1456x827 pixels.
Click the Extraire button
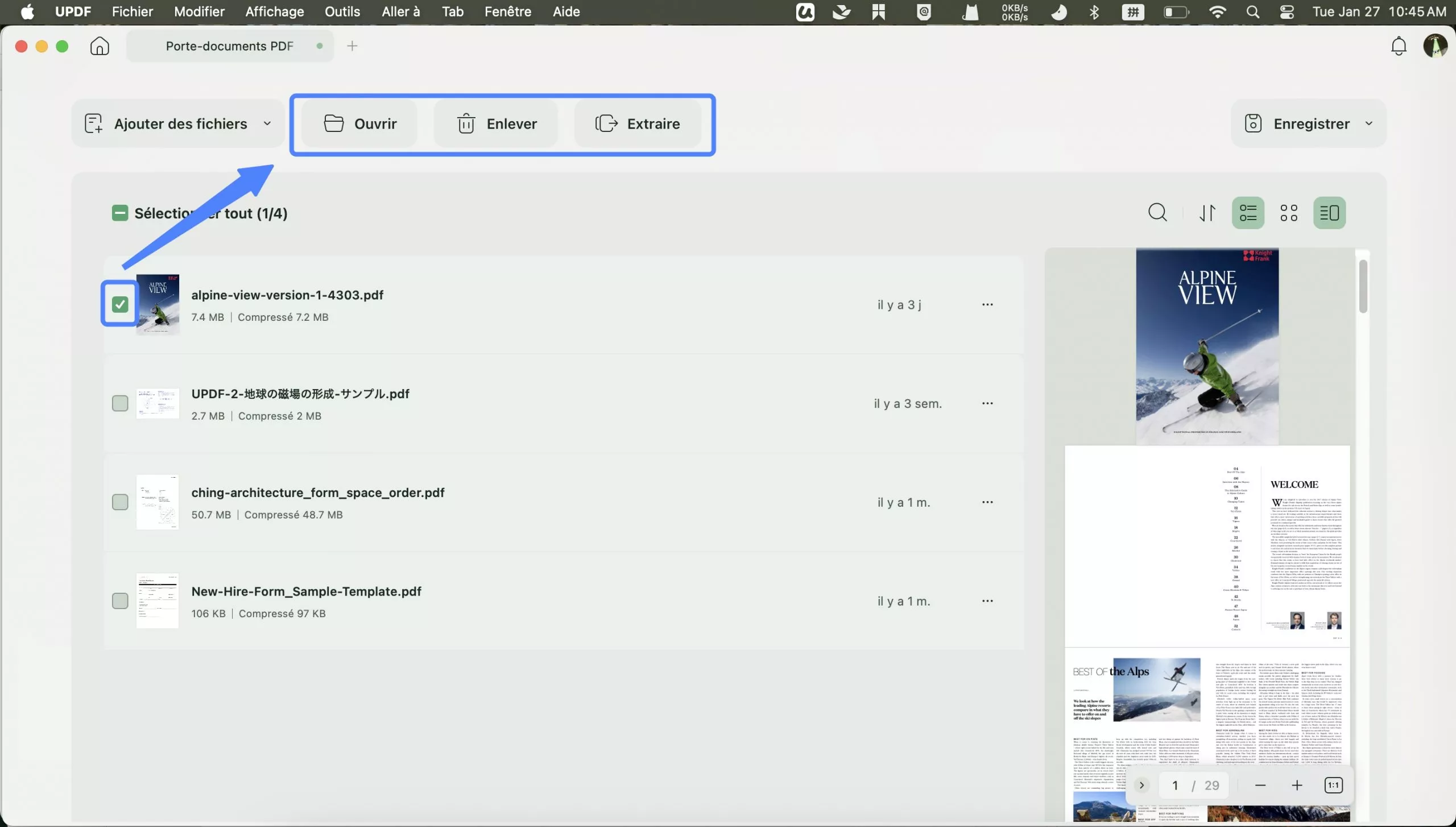(x=639, y=123)
